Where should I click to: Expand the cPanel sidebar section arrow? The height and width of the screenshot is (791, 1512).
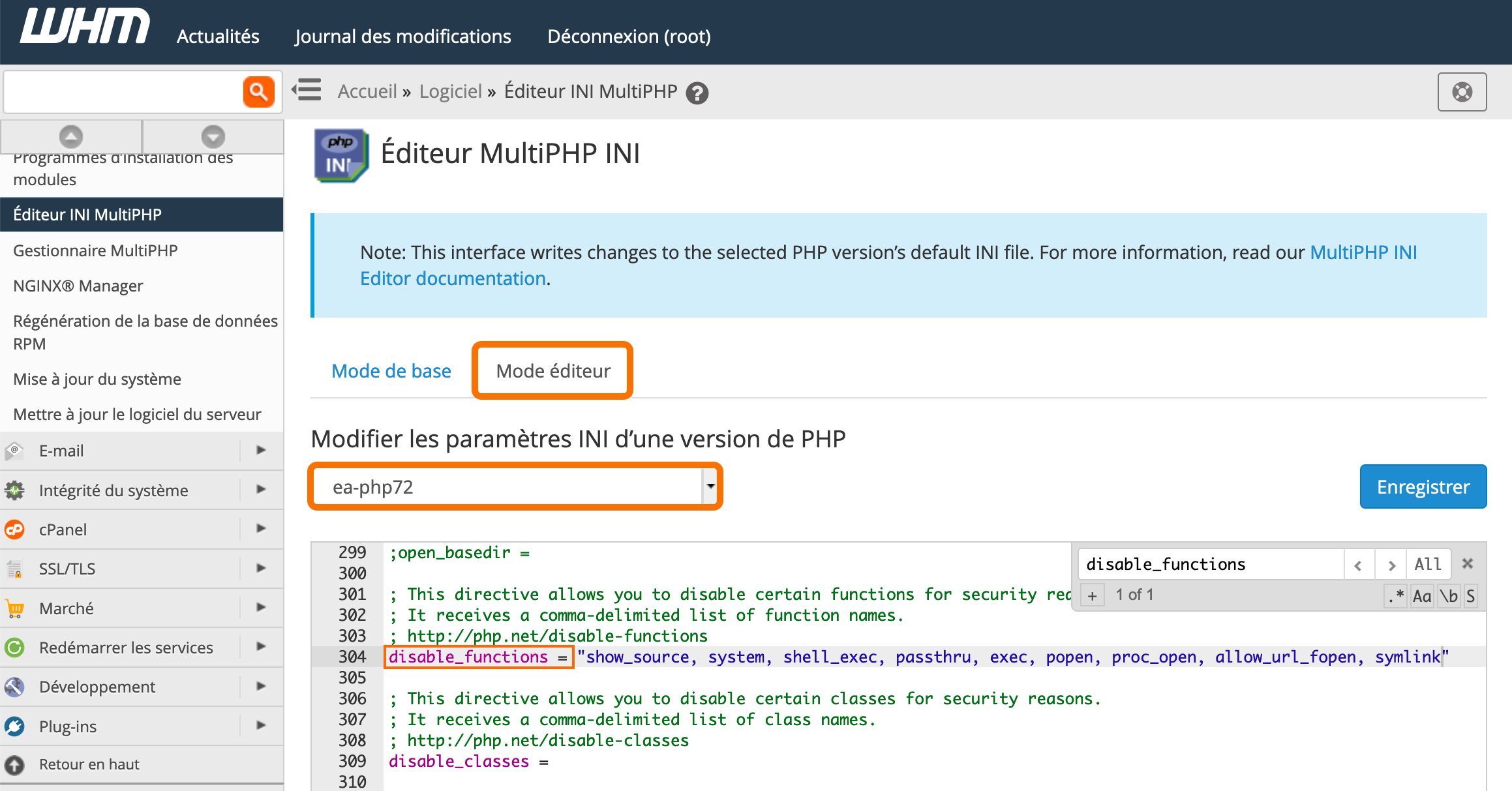click(x=261, y=528)
